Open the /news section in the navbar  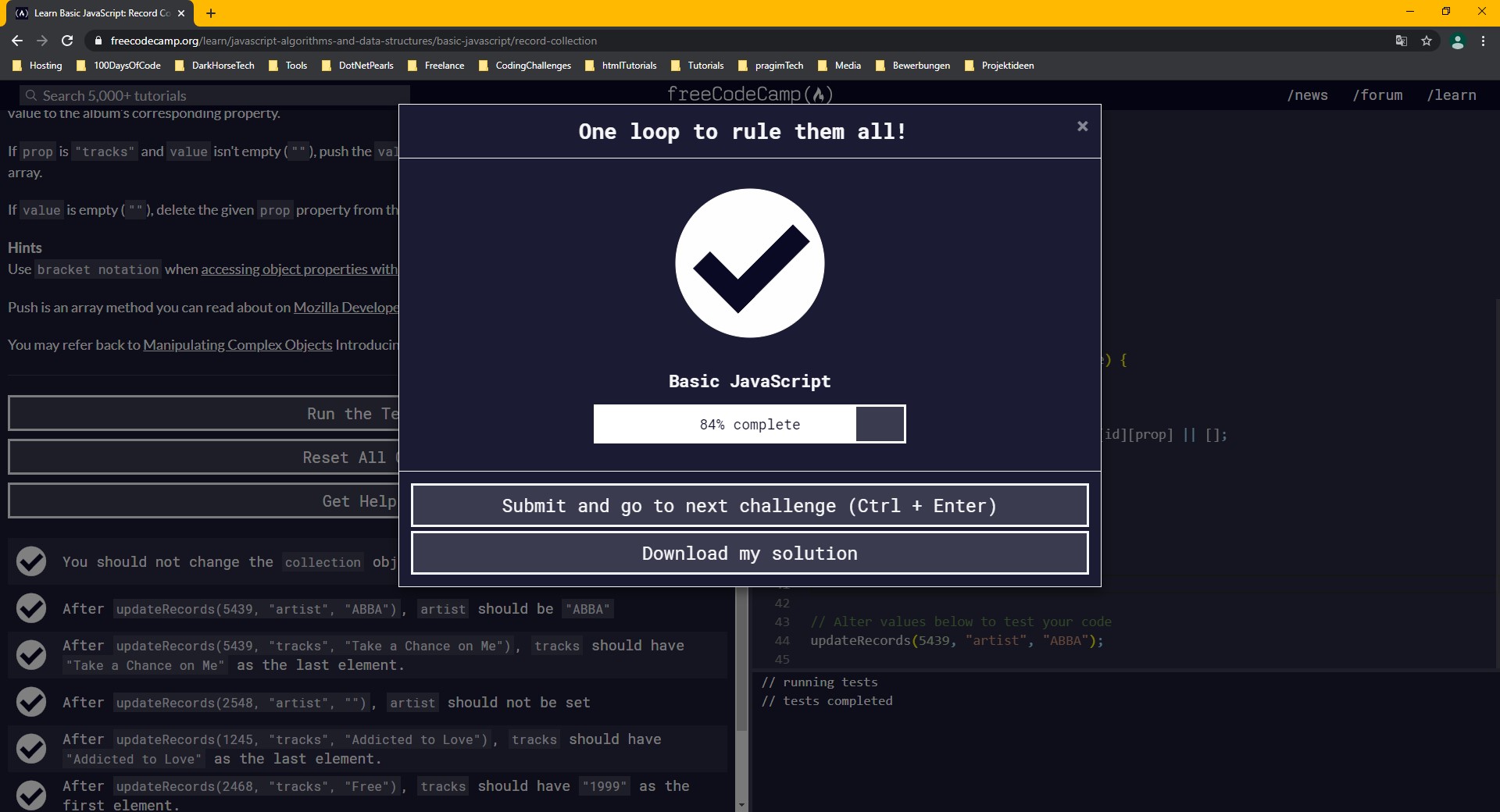1308,94
